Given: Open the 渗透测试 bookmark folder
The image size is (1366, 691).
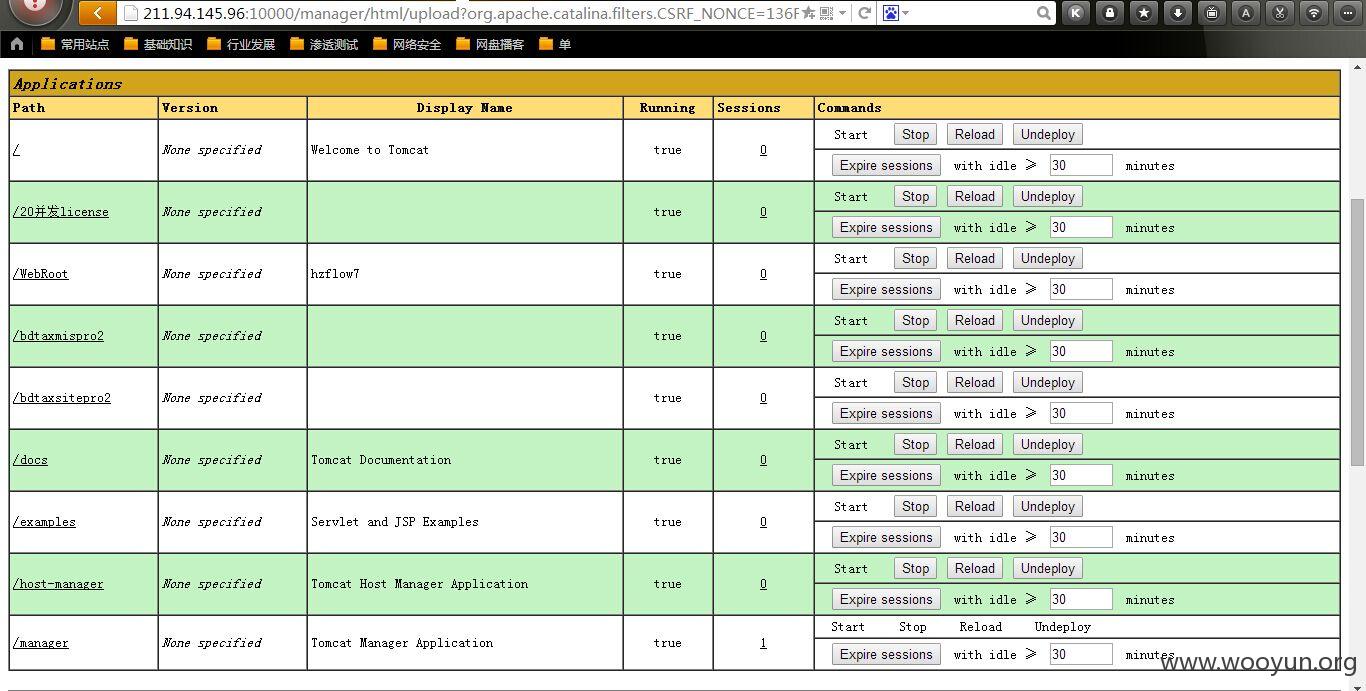Looking at the screenshot, I should pyautogui.click(x=324, y=44).
